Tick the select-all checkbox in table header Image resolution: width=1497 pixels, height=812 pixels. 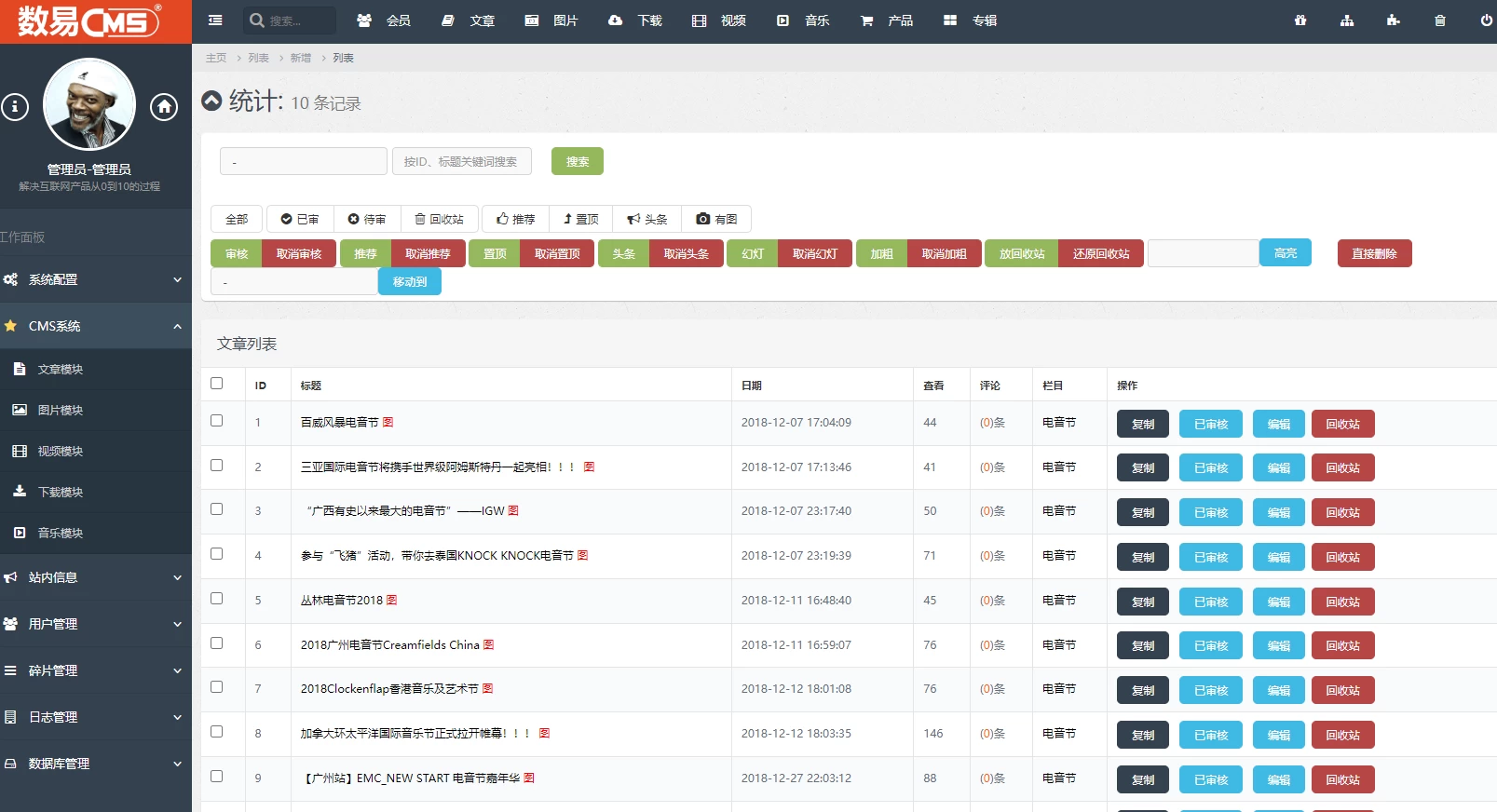pos(217,383)
